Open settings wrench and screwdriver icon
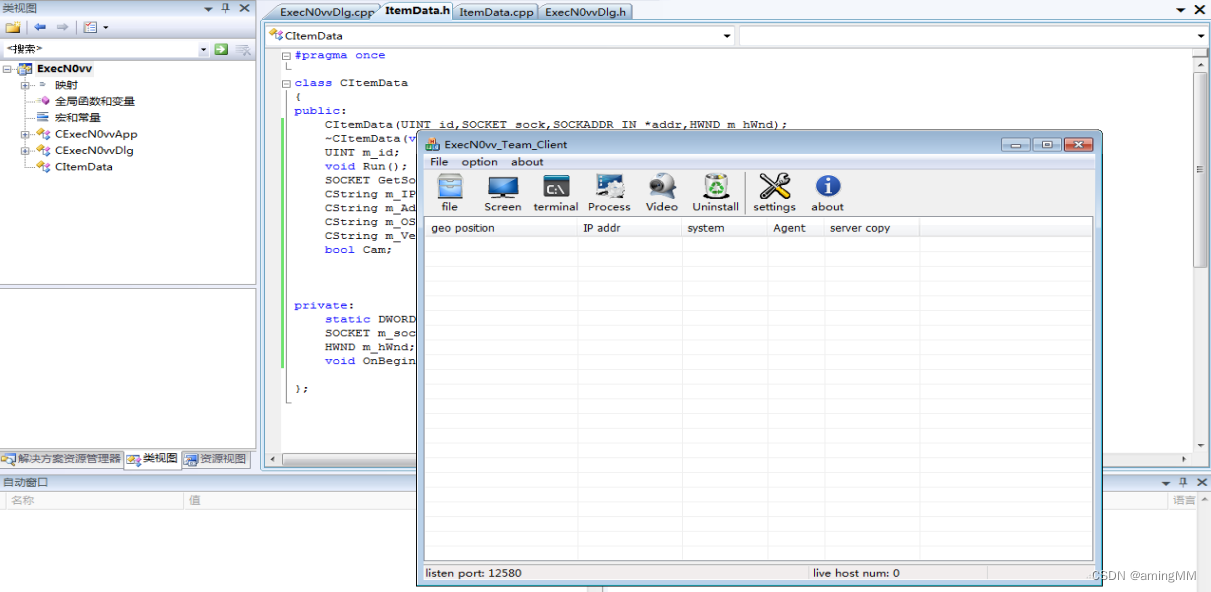 pos(774,187)
